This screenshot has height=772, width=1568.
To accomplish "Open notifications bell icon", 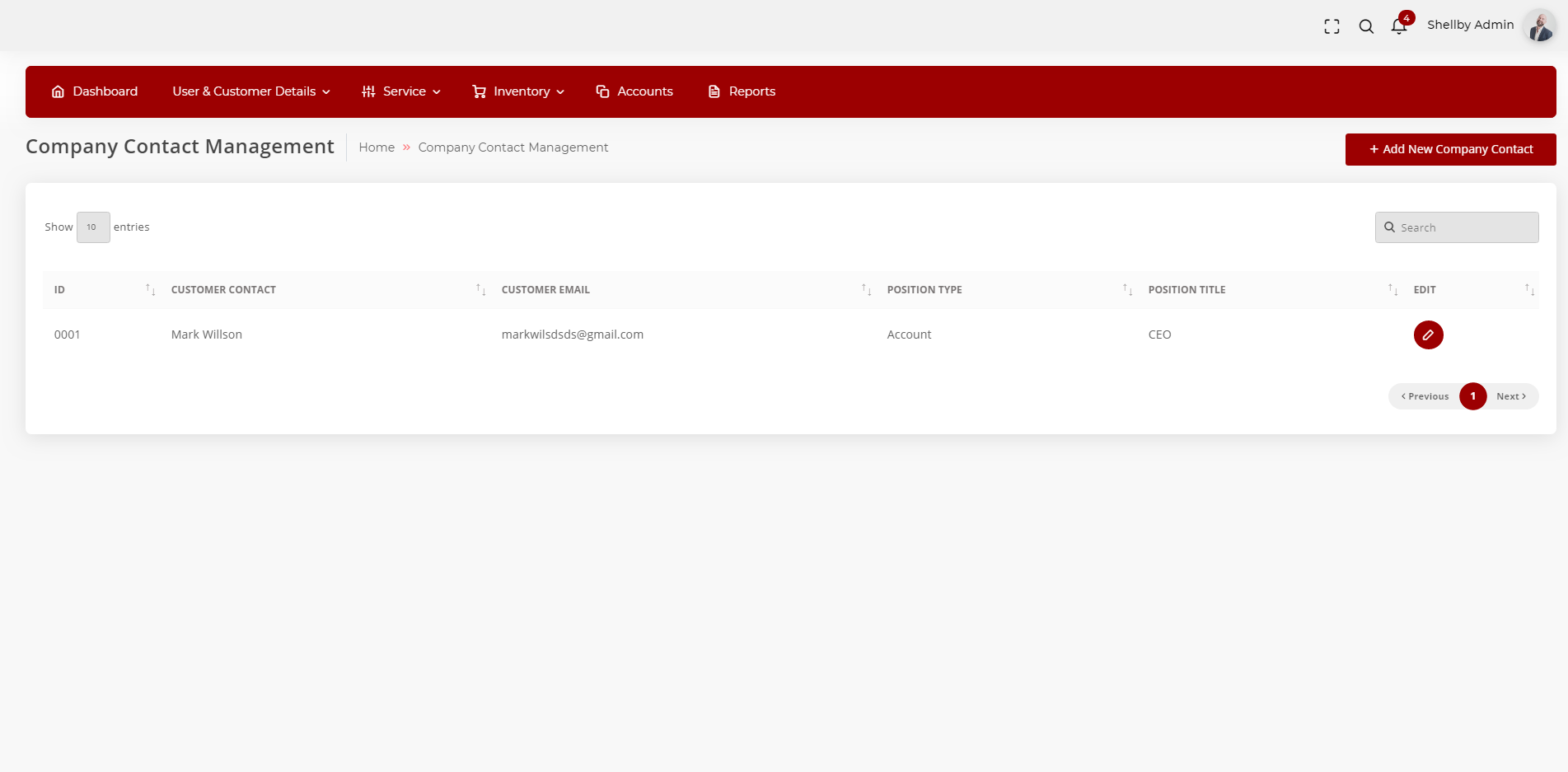I will point(1398,26).
